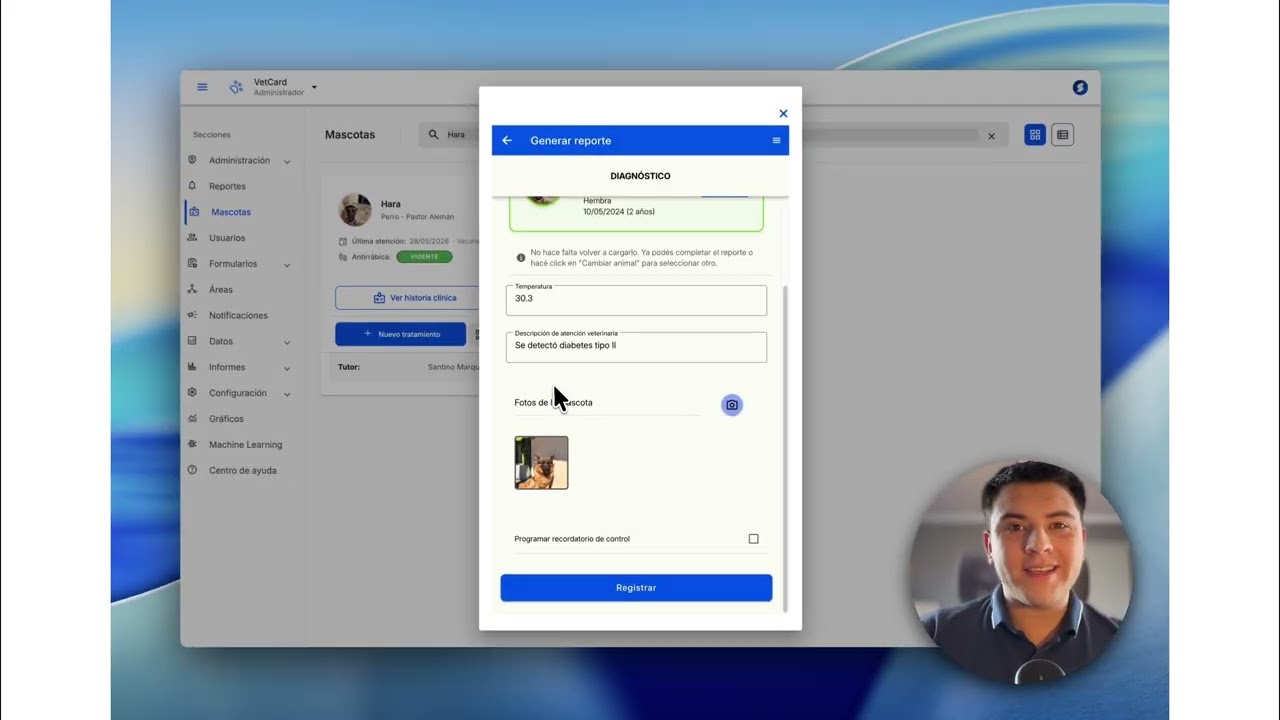Viewport: 1280px width, 720px height.
Task: Click the search magnifier icon in Mascotas
Action: click(x=433, y=134)
